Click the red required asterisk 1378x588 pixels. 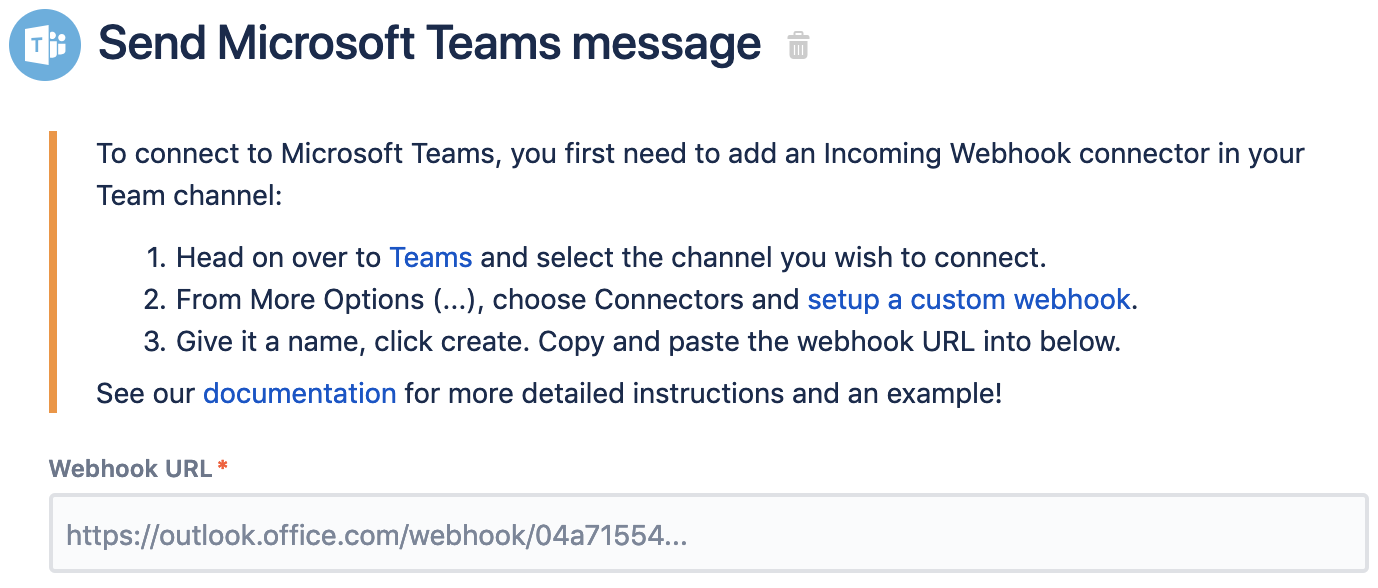[x=223, y=466]
